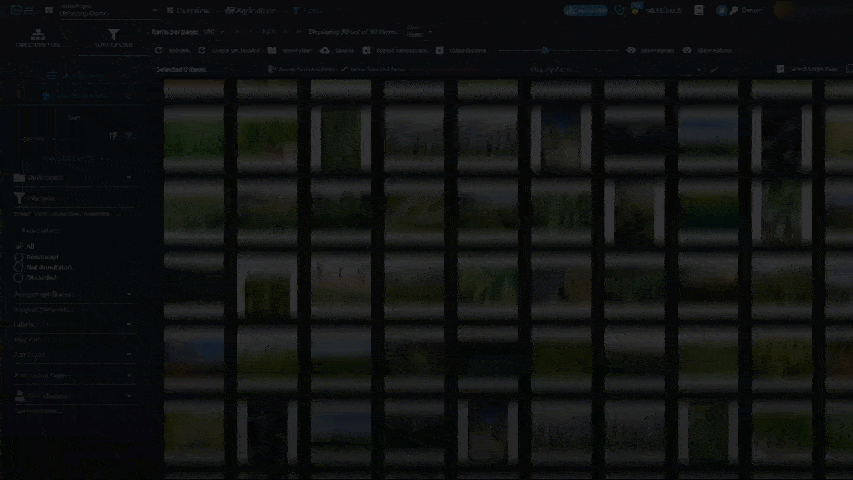
Task: Open the Assignment Status dropdown
Action: point(73,294)
